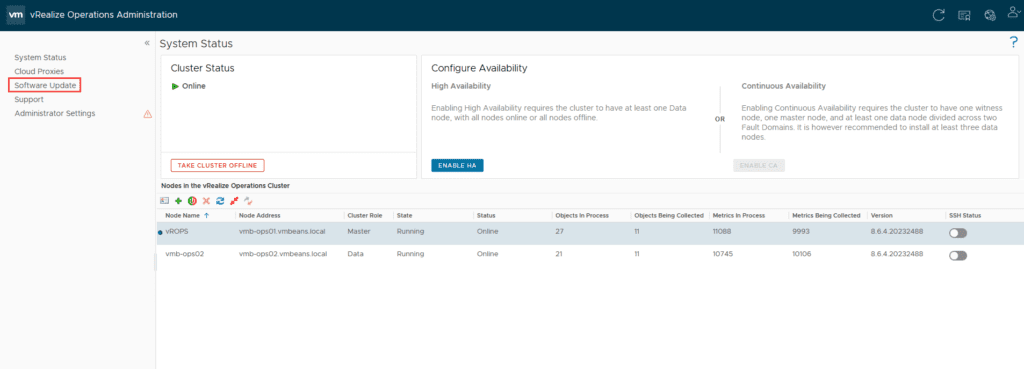Open System Status in the sidebar
The width and height of the screenshot is (1024, 369).
tap(40, 57)
